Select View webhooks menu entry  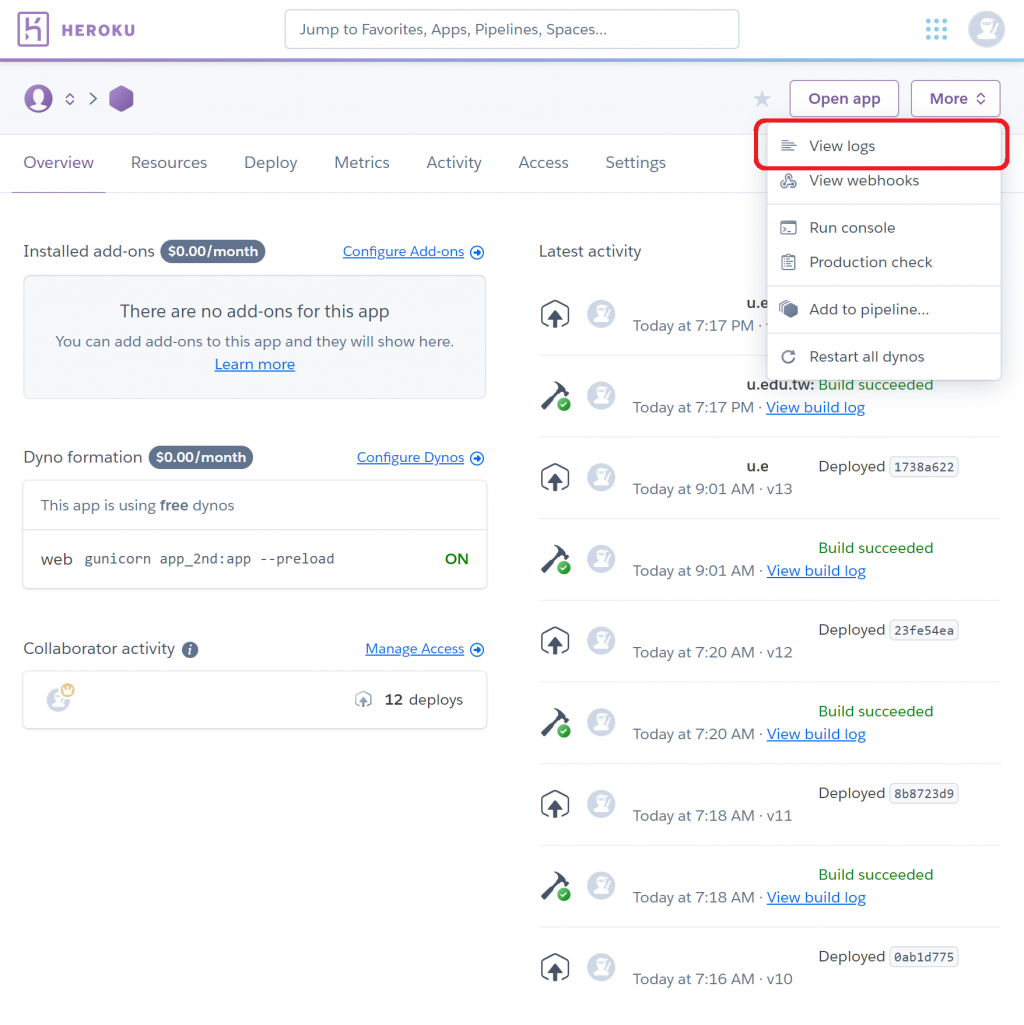point(883,180)
